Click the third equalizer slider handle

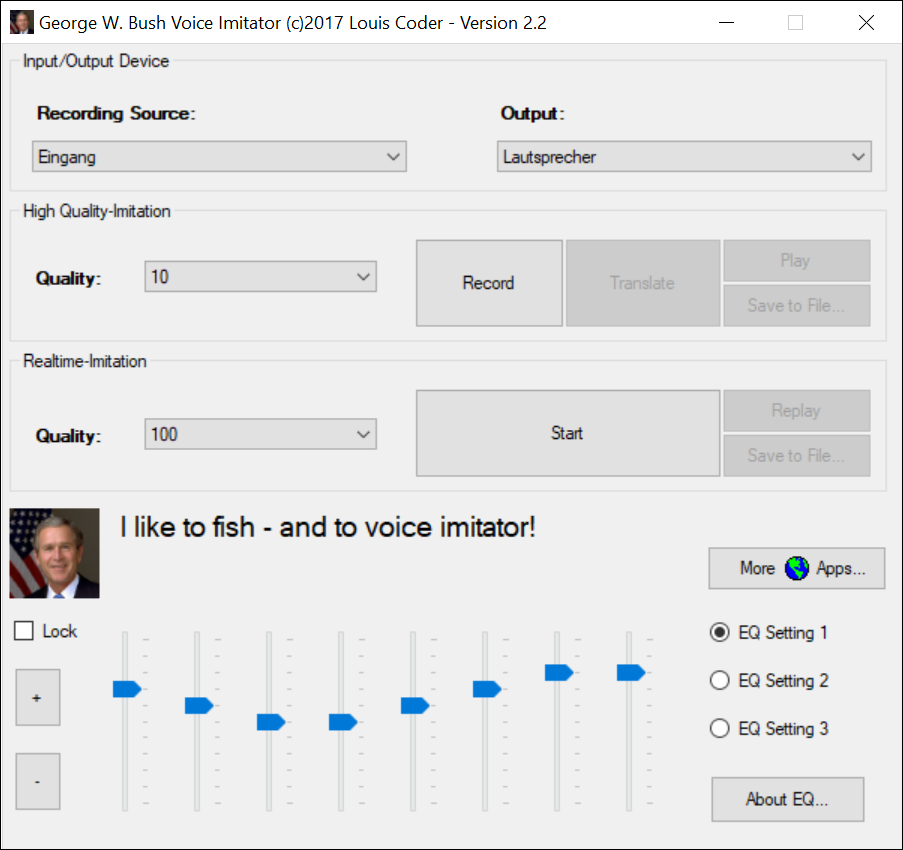[270, 722]
